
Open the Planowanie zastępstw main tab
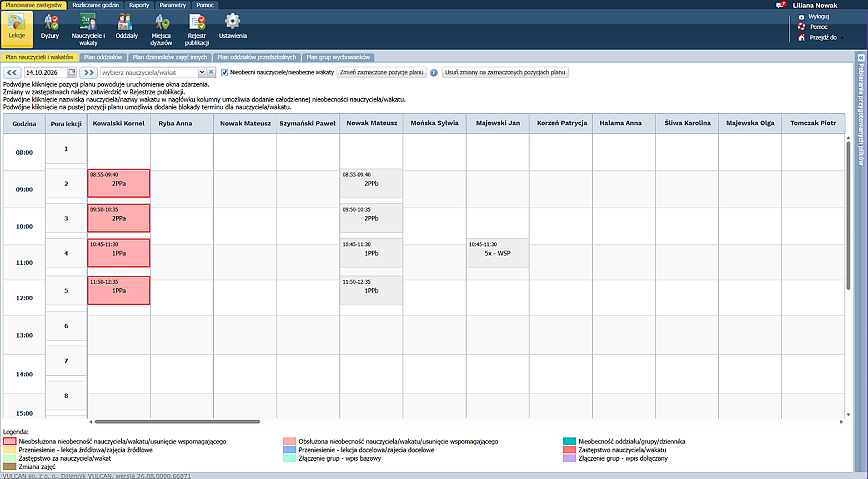[34, 5]
